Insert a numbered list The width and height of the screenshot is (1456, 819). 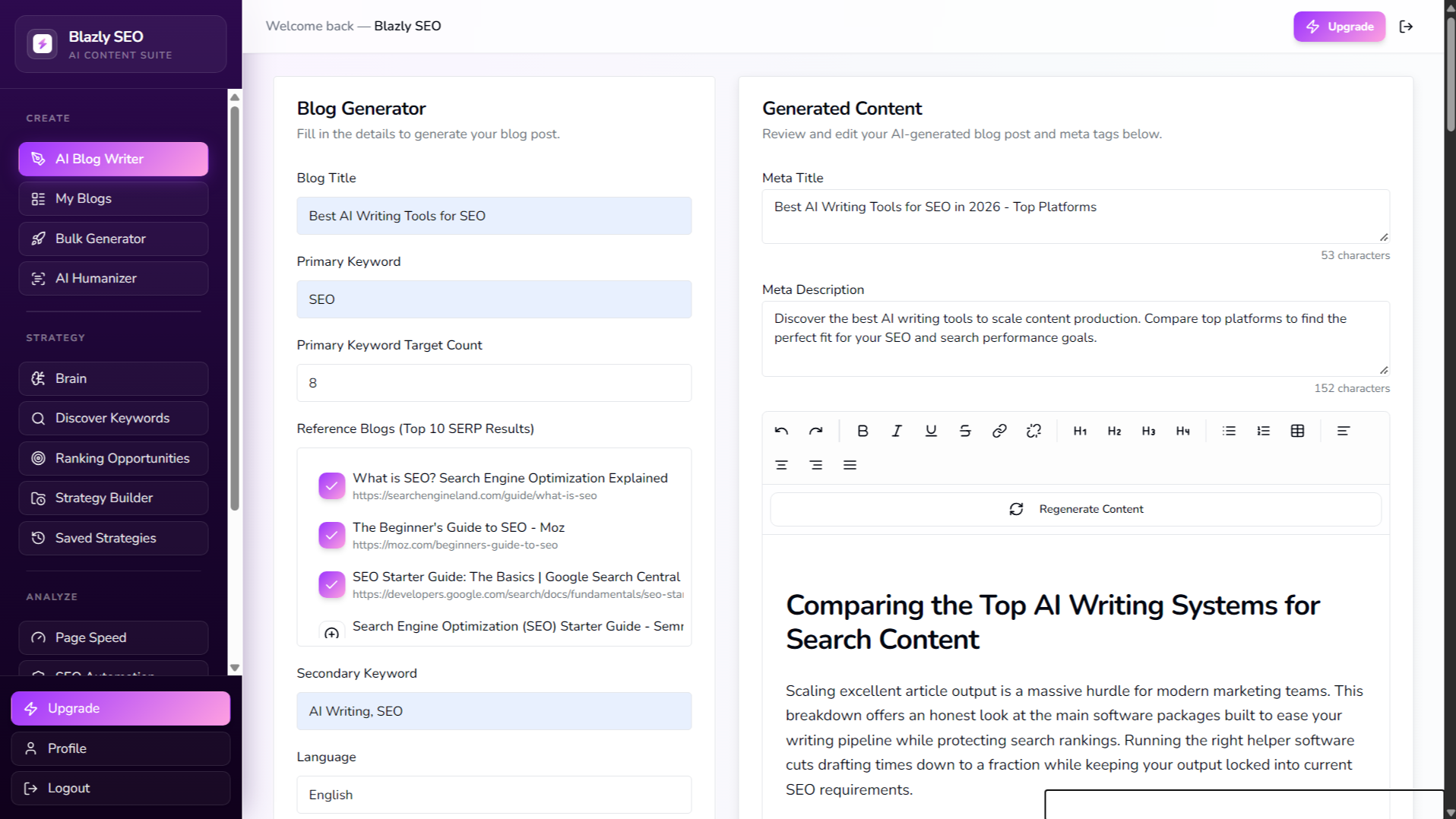click(1263, 431)
